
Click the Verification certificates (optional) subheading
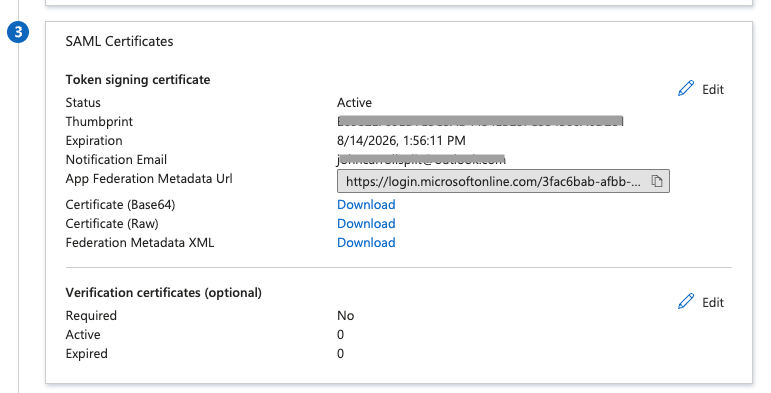163,293
